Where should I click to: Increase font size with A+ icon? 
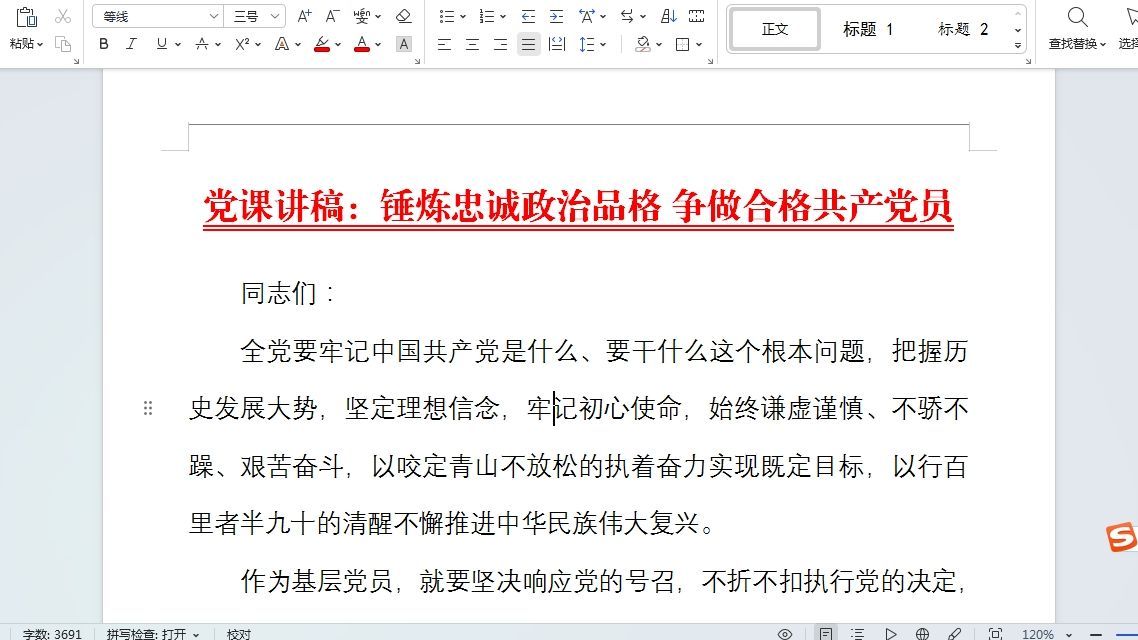[x=304, y=16]
